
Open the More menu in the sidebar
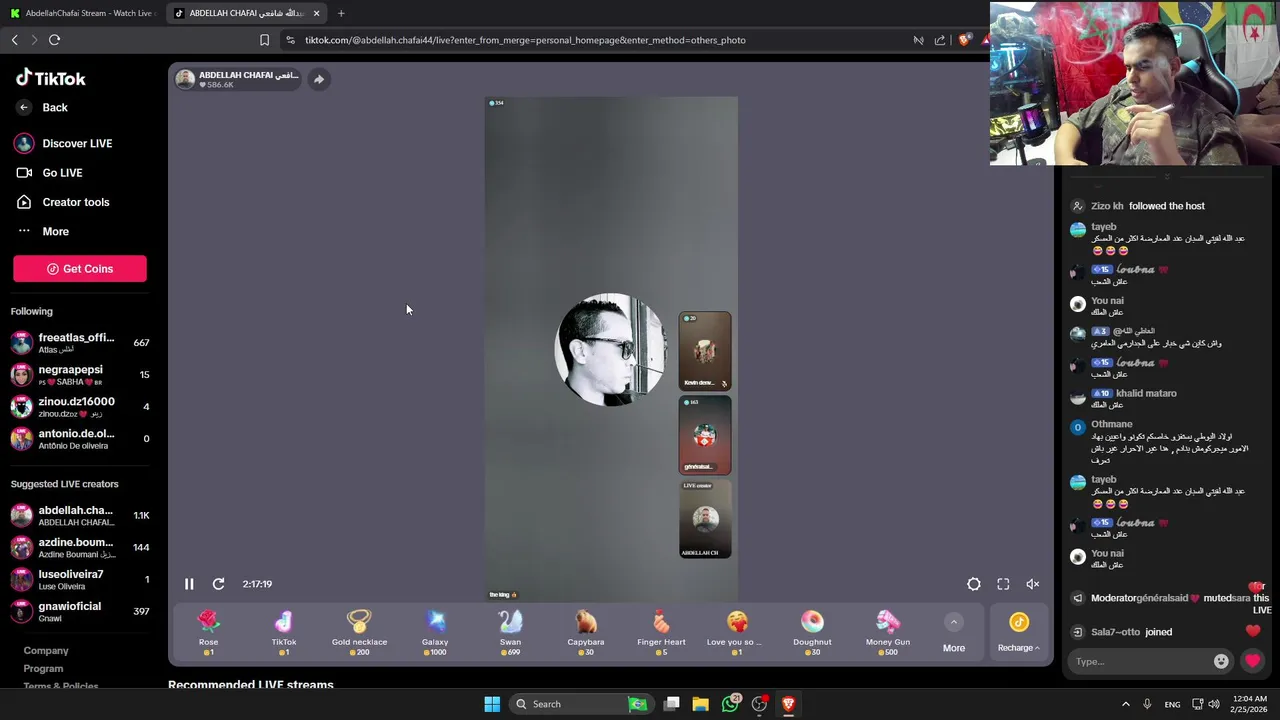[43, 231]
